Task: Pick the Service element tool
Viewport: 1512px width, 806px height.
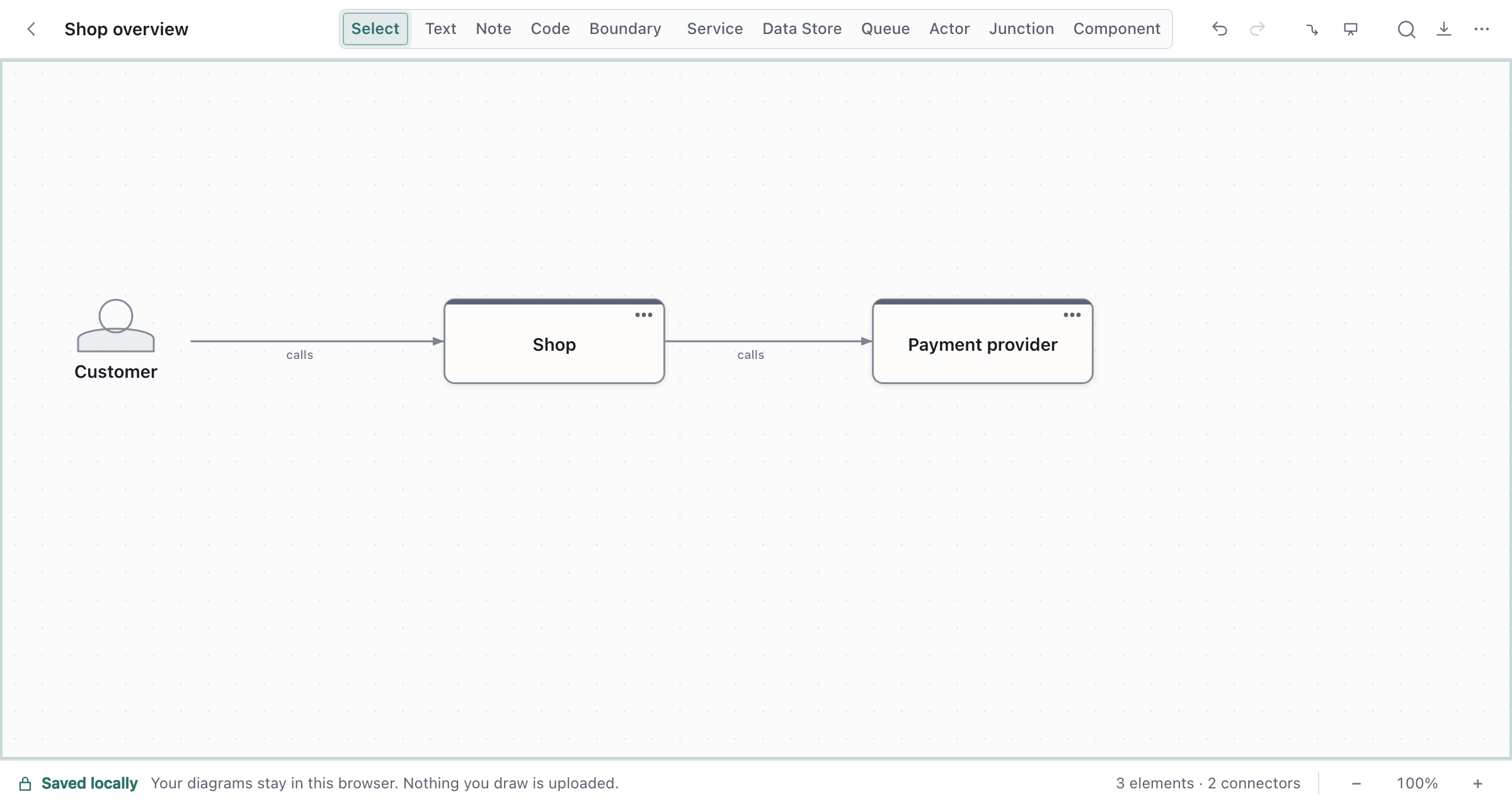Action: (x=714, y=29)
